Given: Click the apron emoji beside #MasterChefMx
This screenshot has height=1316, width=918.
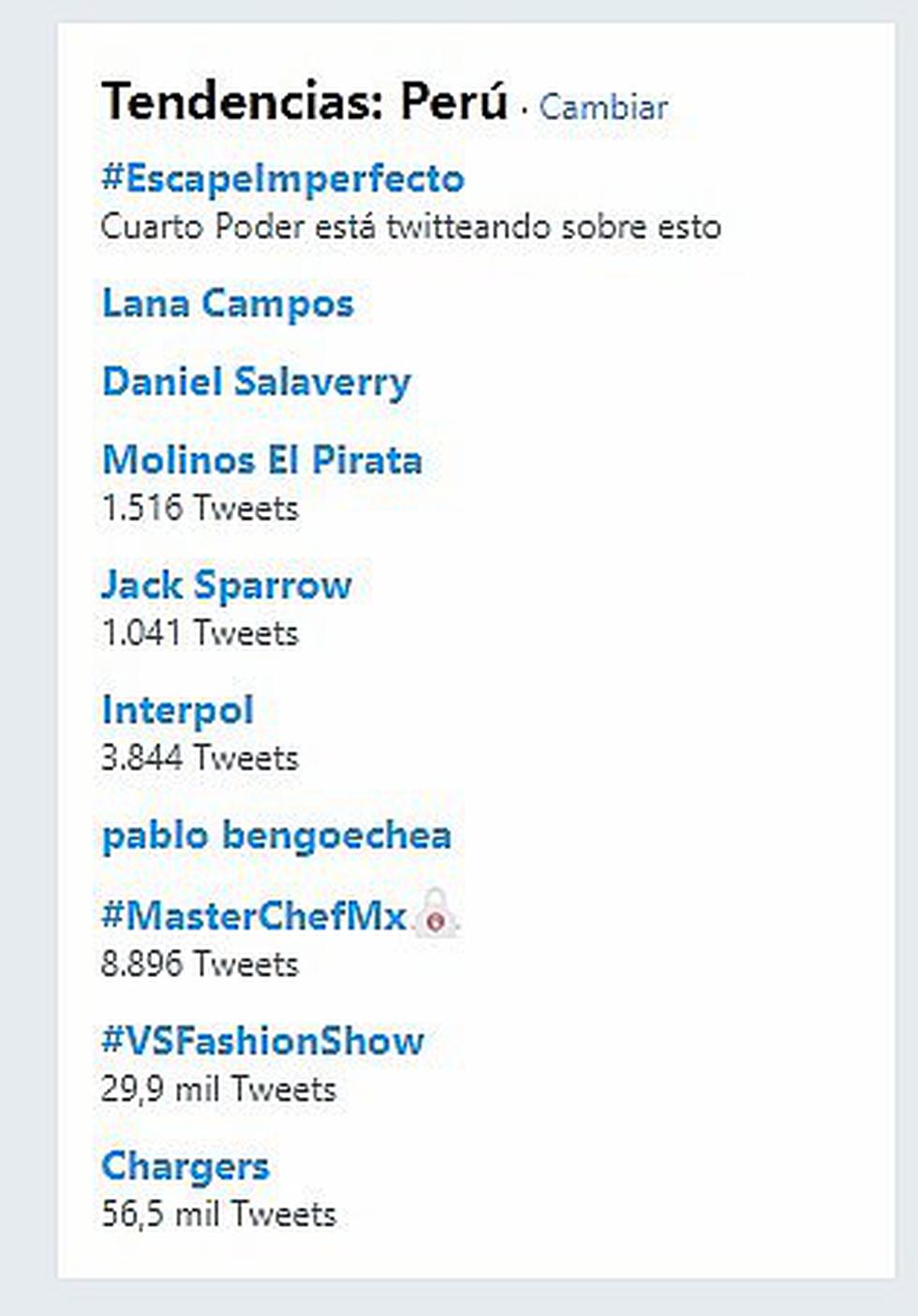Looking at the screenshot, I should pyautogui.click(x=436, y=914).
